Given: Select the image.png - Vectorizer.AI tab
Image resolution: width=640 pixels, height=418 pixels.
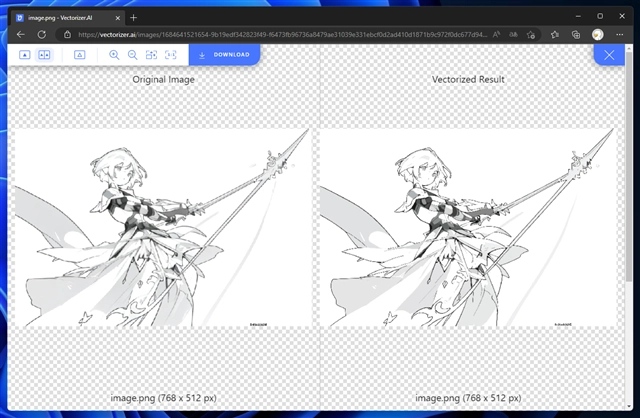Looking at the screenshot, I should [68, 18].
